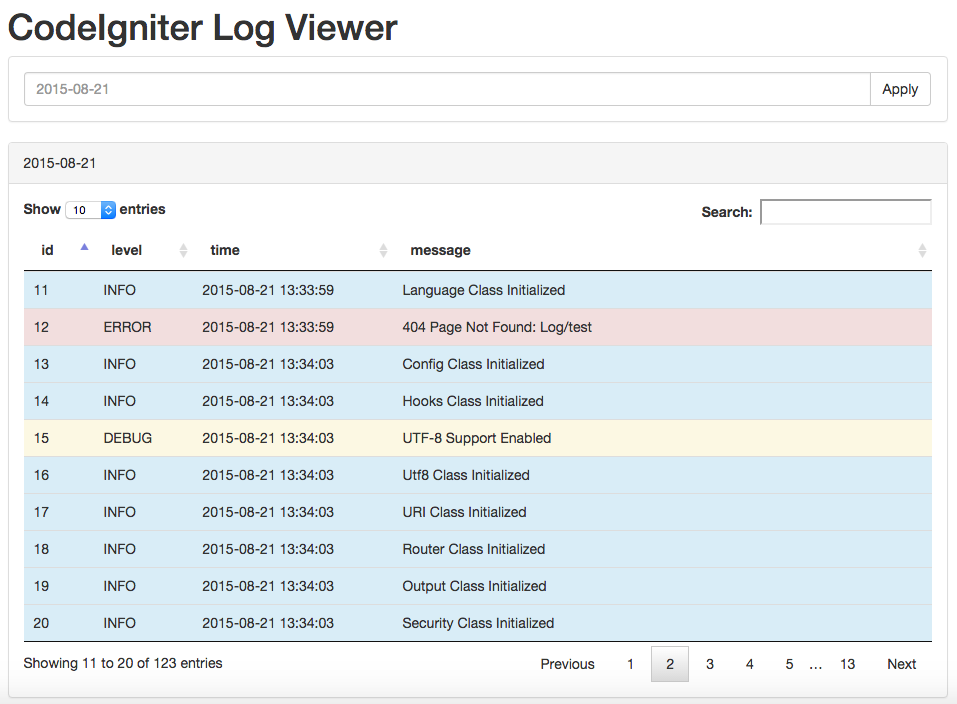Click time cell of row 12

click(268, 327)
